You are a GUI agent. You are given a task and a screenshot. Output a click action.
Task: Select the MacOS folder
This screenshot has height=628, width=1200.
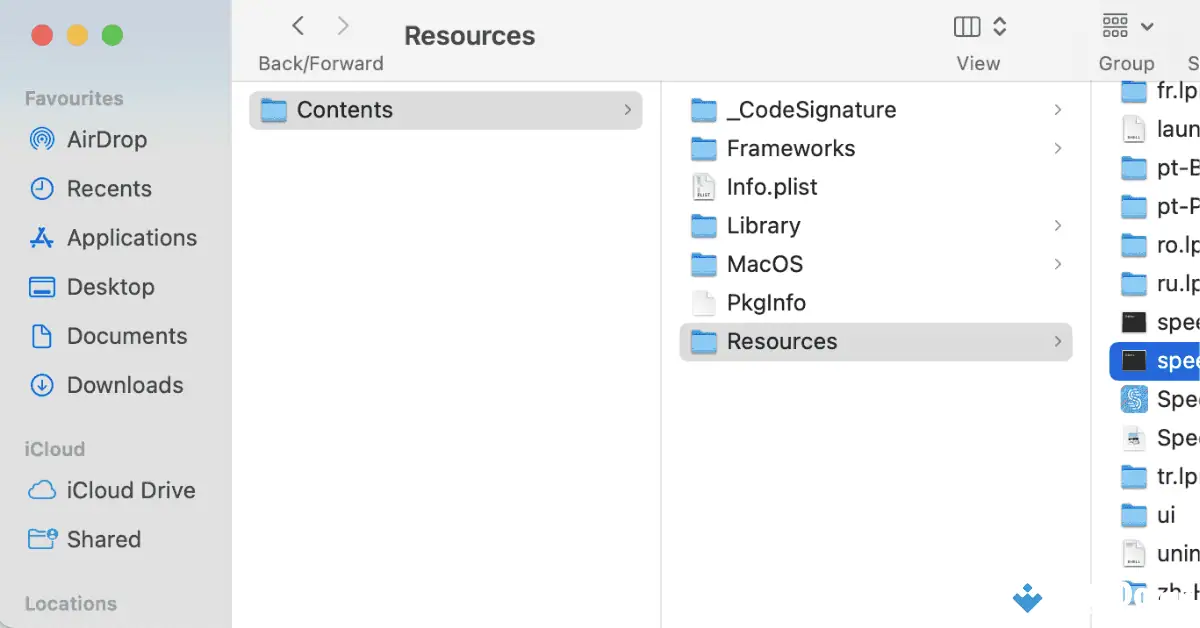[764, 264]
